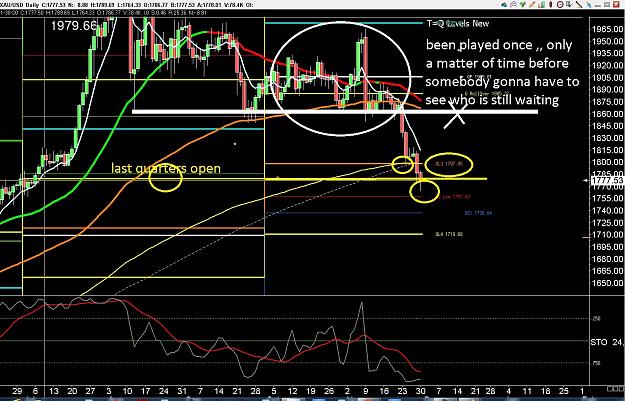Click the circular clock-style icon in the toolbar
625x401 pixels.
560,4
